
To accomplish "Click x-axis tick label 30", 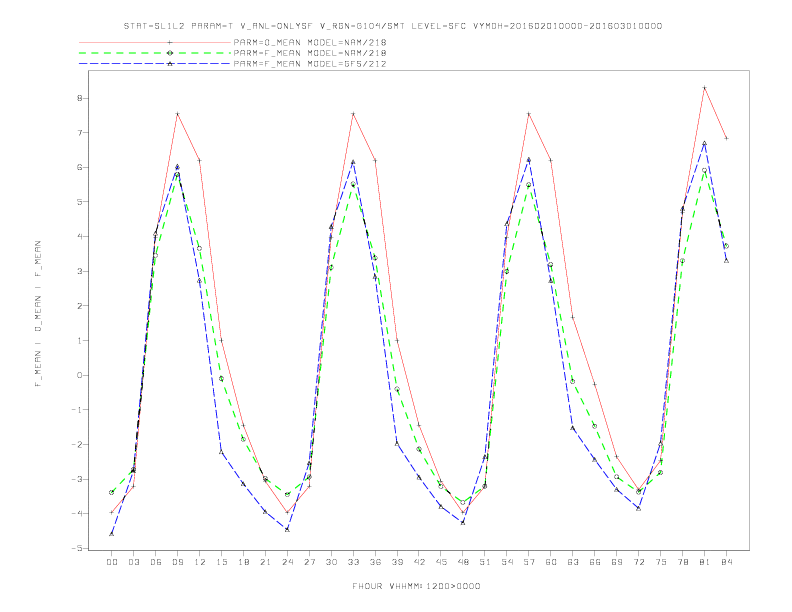I will [331, 562].
